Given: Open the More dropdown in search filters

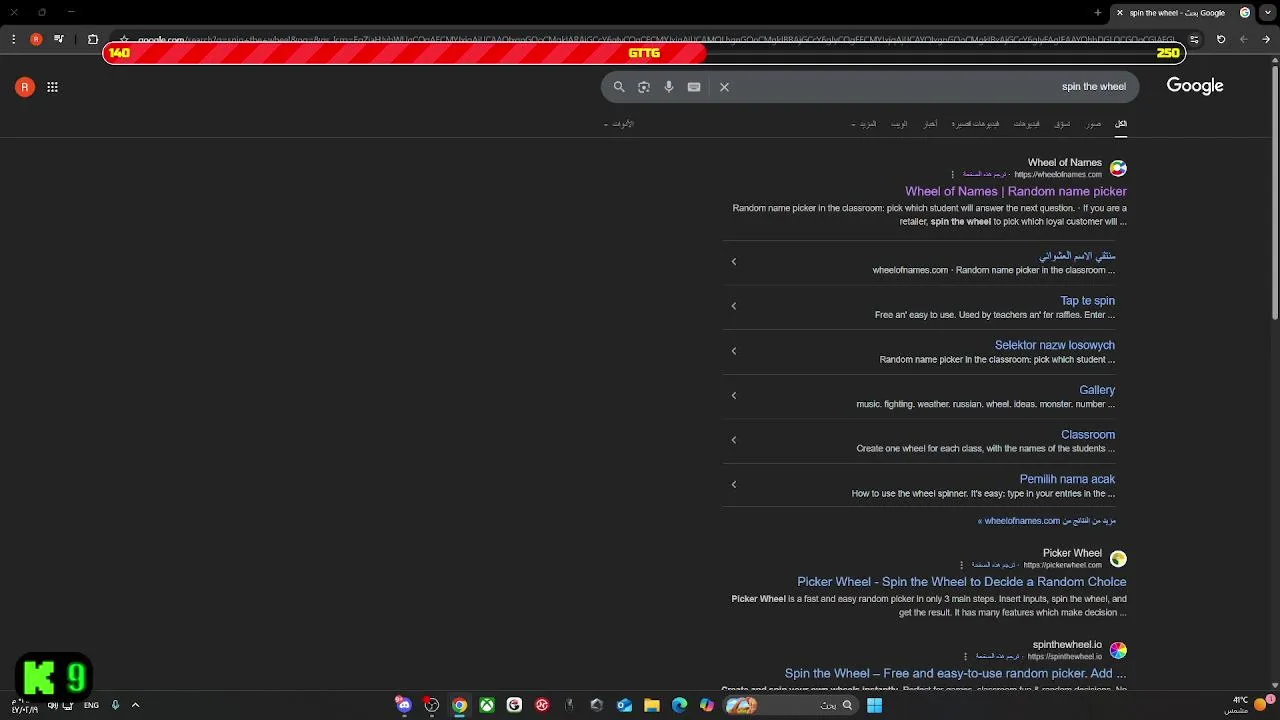Looking at the screenshot, I should click(864, 124).
